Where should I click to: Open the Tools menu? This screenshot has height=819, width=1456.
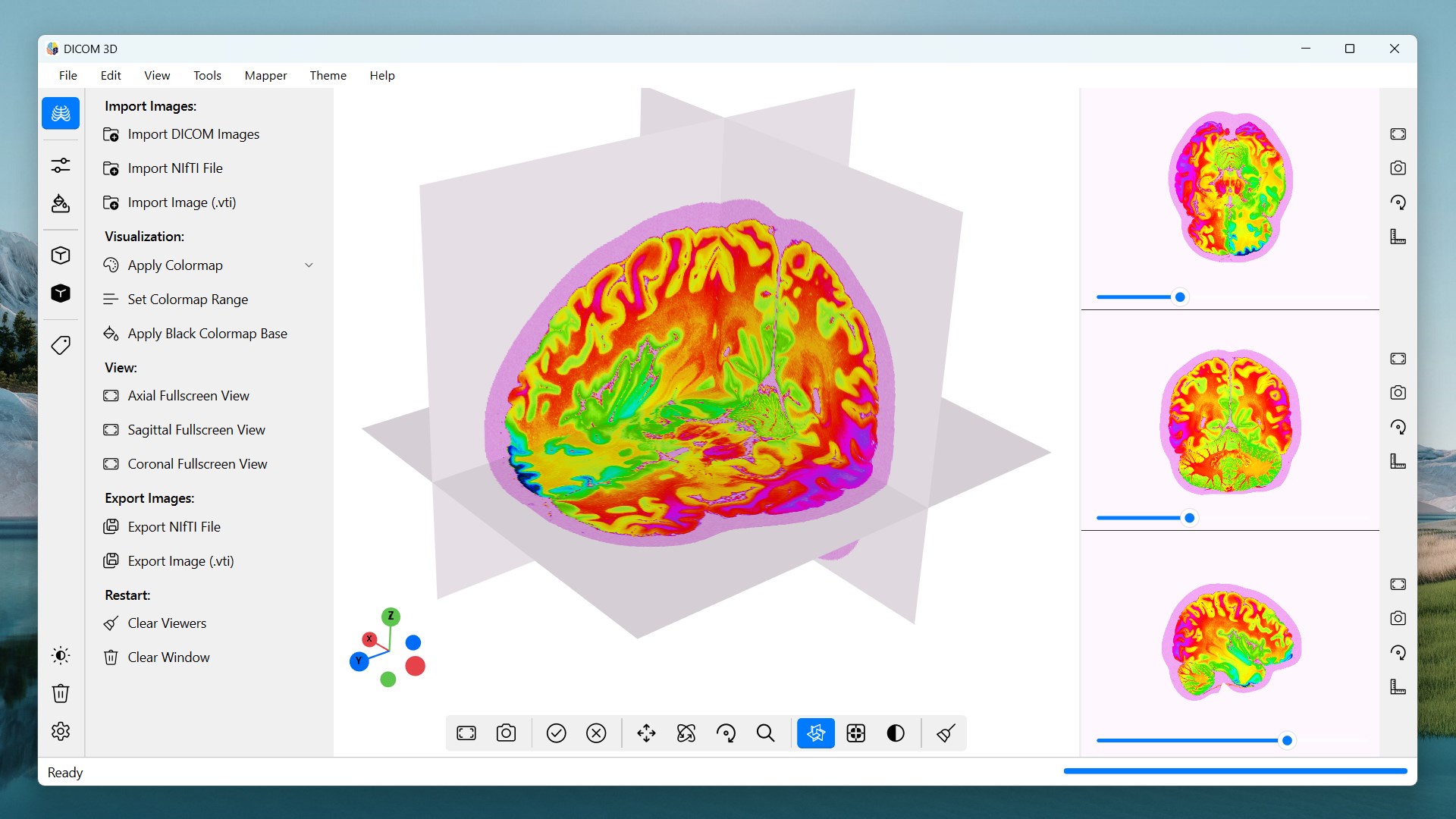coord(207,75)
